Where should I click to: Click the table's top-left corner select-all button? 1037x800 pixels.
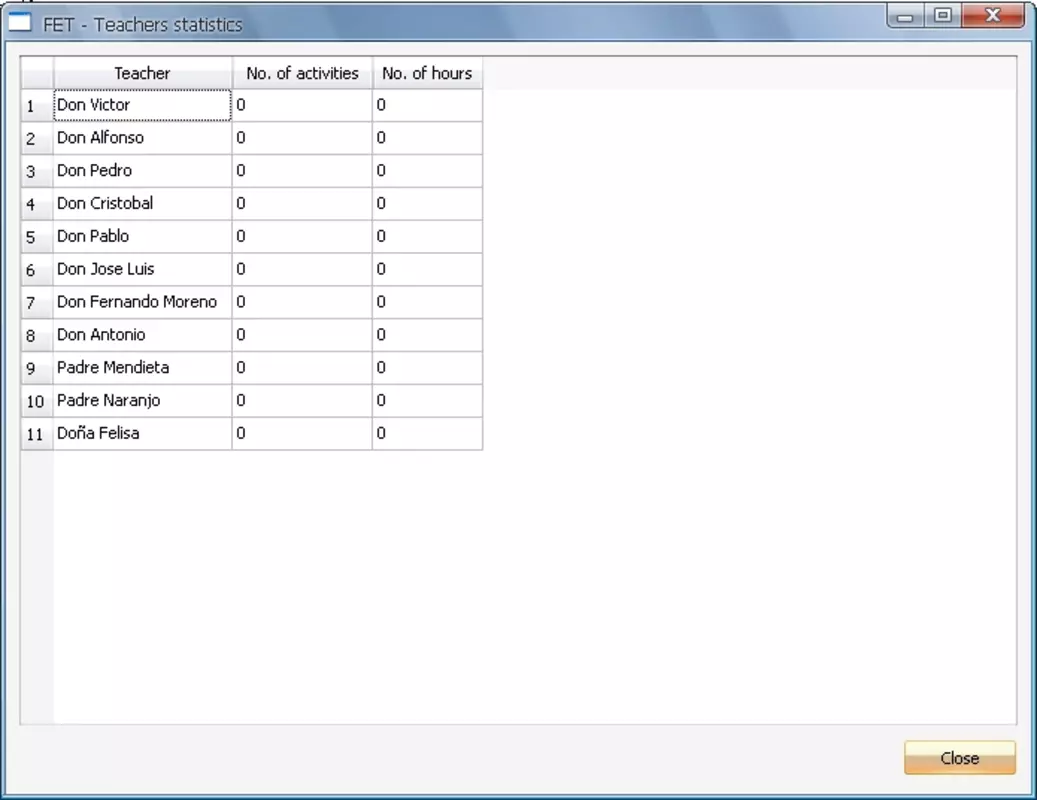(37, 73)
